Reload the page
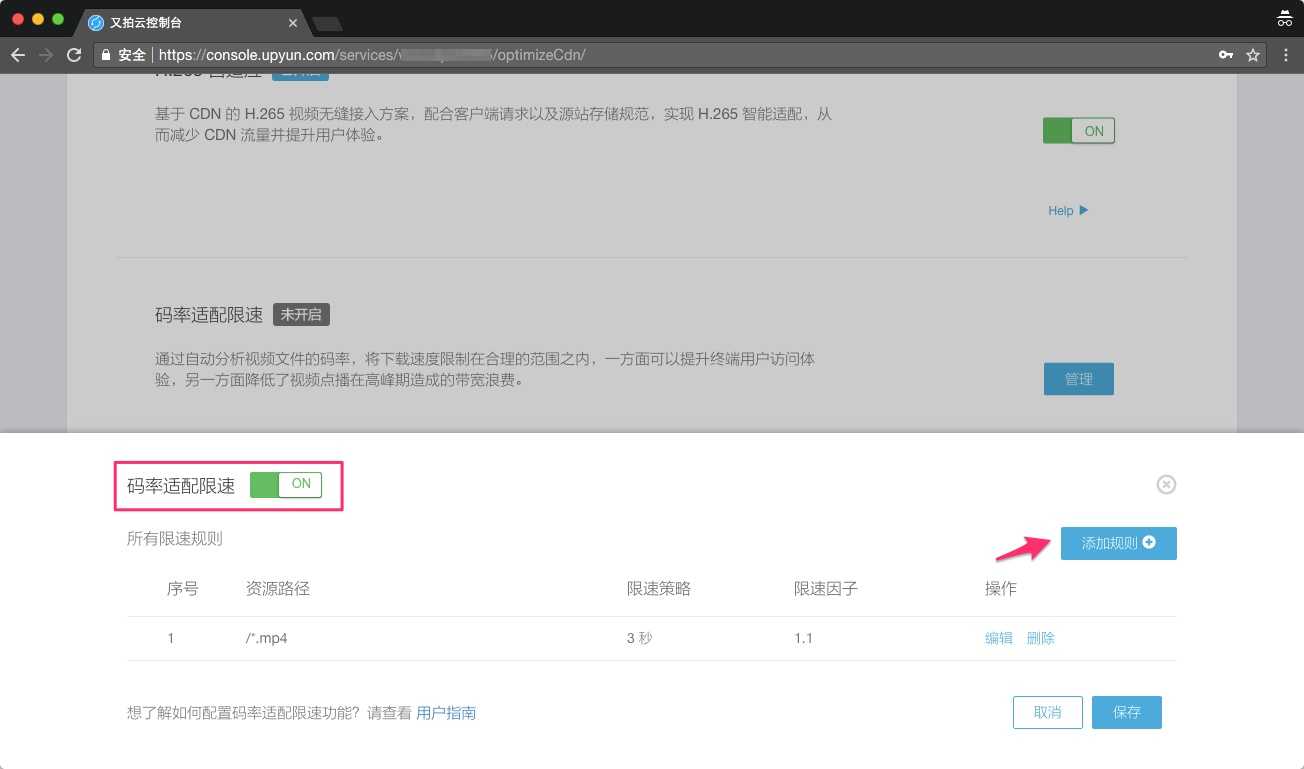The width and height of the screenshot is (1304, 769). tap(74, 55)
